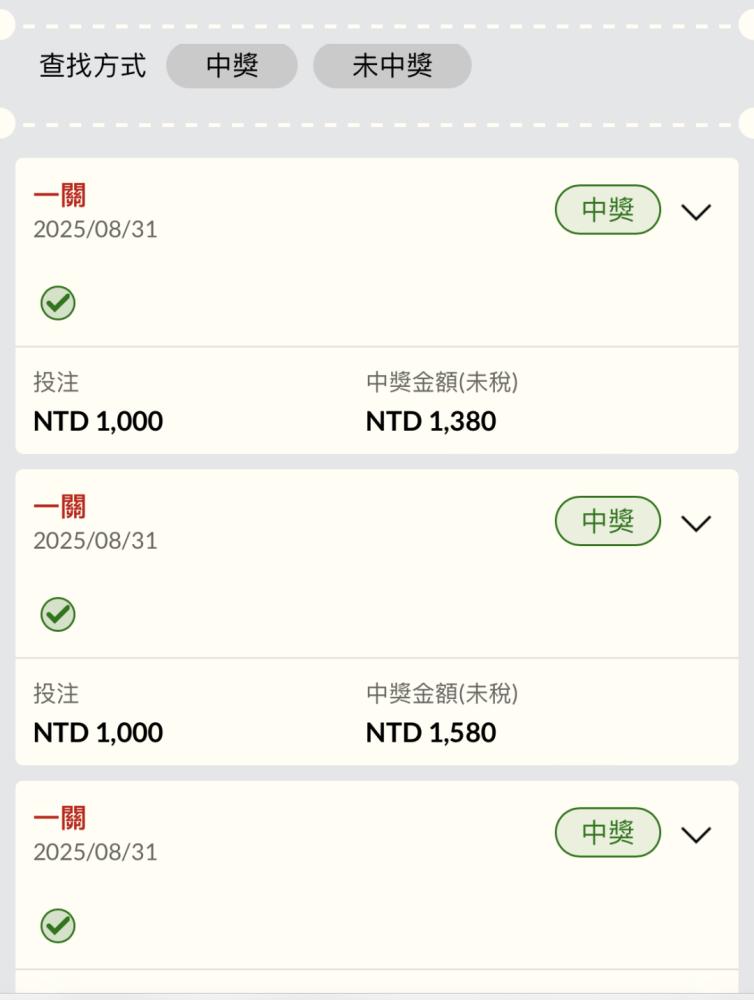Expand the NTD 1,580 card chevron
Screen dimensions: 754x1000
click(696, 523)
